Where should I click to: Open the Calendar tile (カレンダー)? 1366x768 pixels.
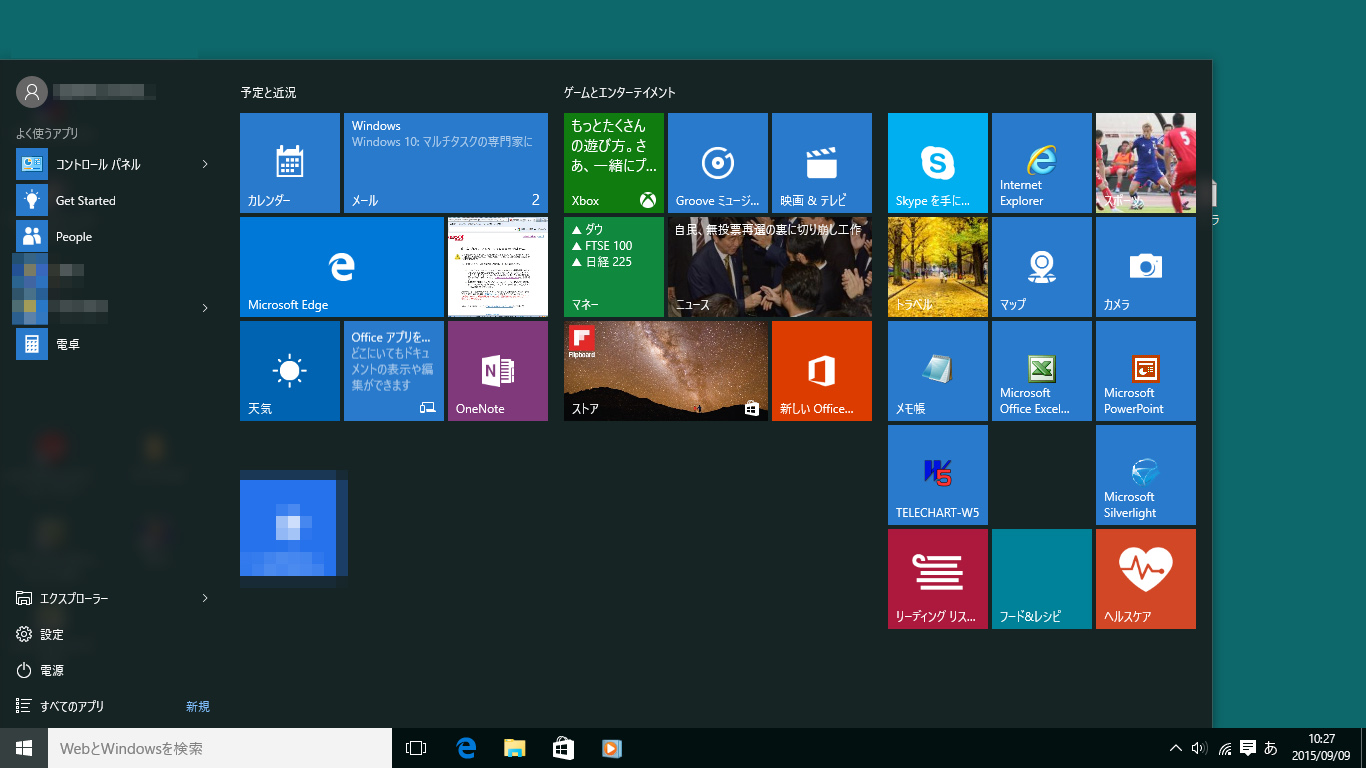(290, 163)
